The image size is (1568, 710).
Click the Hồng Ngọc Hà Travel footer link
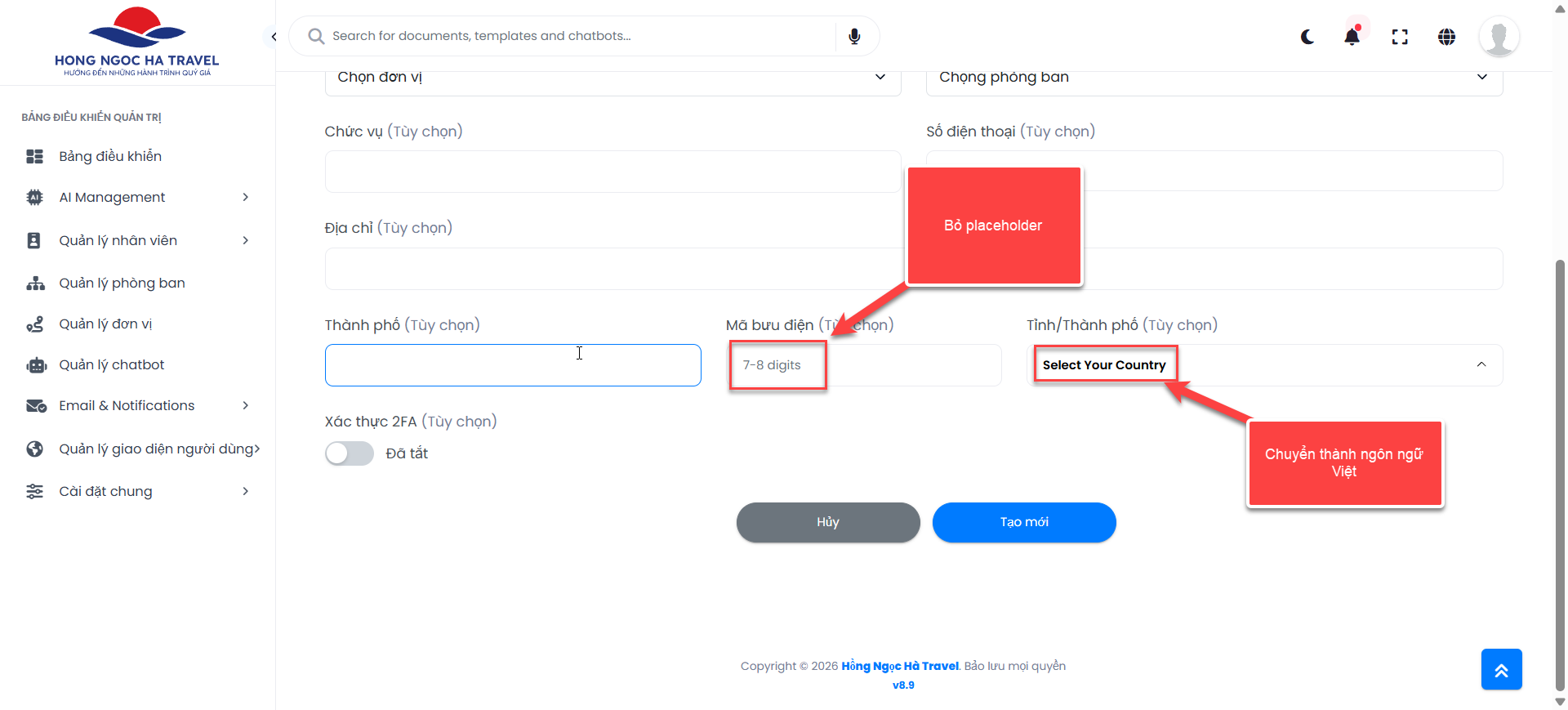coord(900,666)
